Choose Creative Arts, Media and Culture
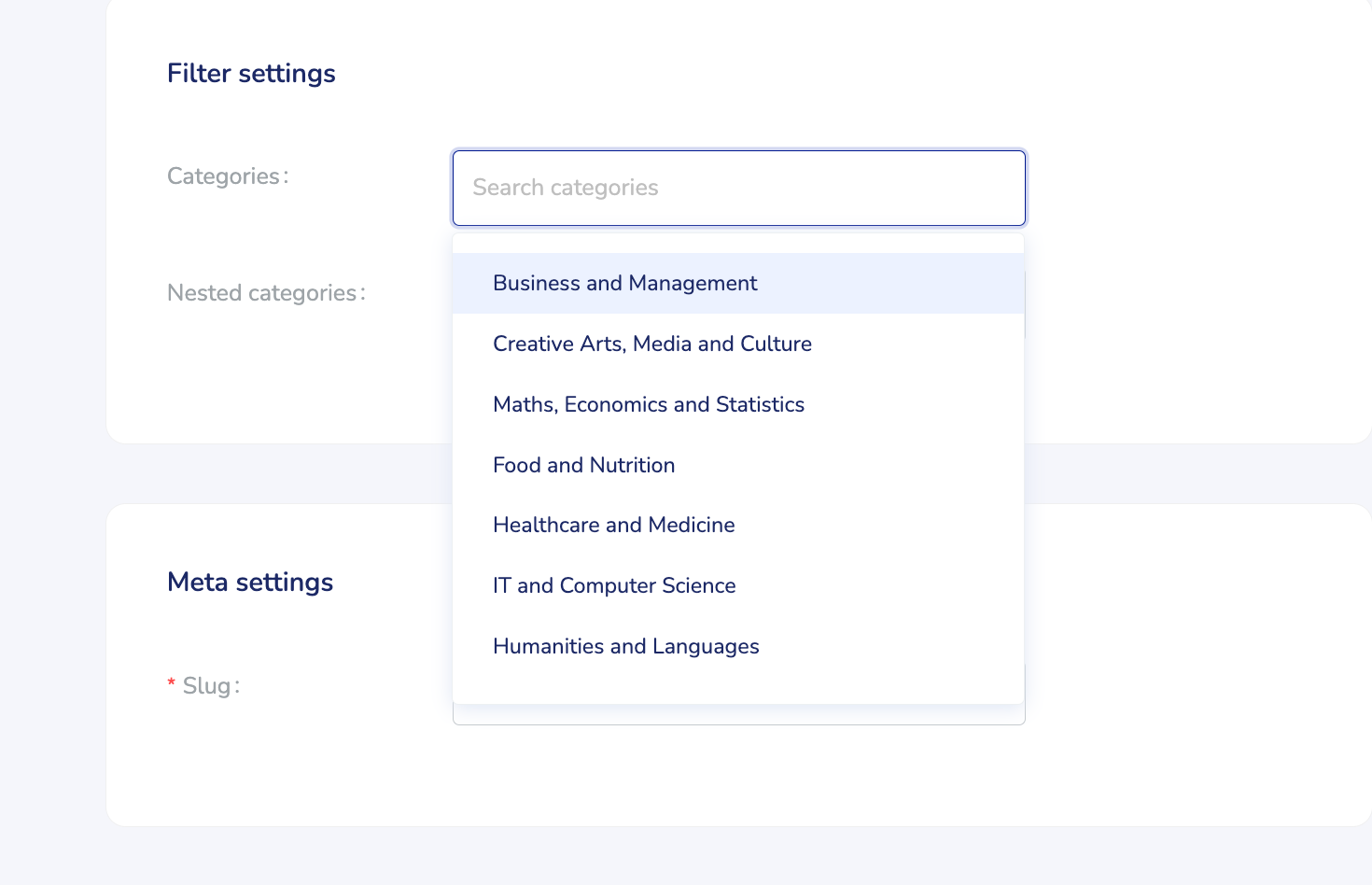Image resolution: width=1372 pixels, height=885 pixels. tap(652, 344)
